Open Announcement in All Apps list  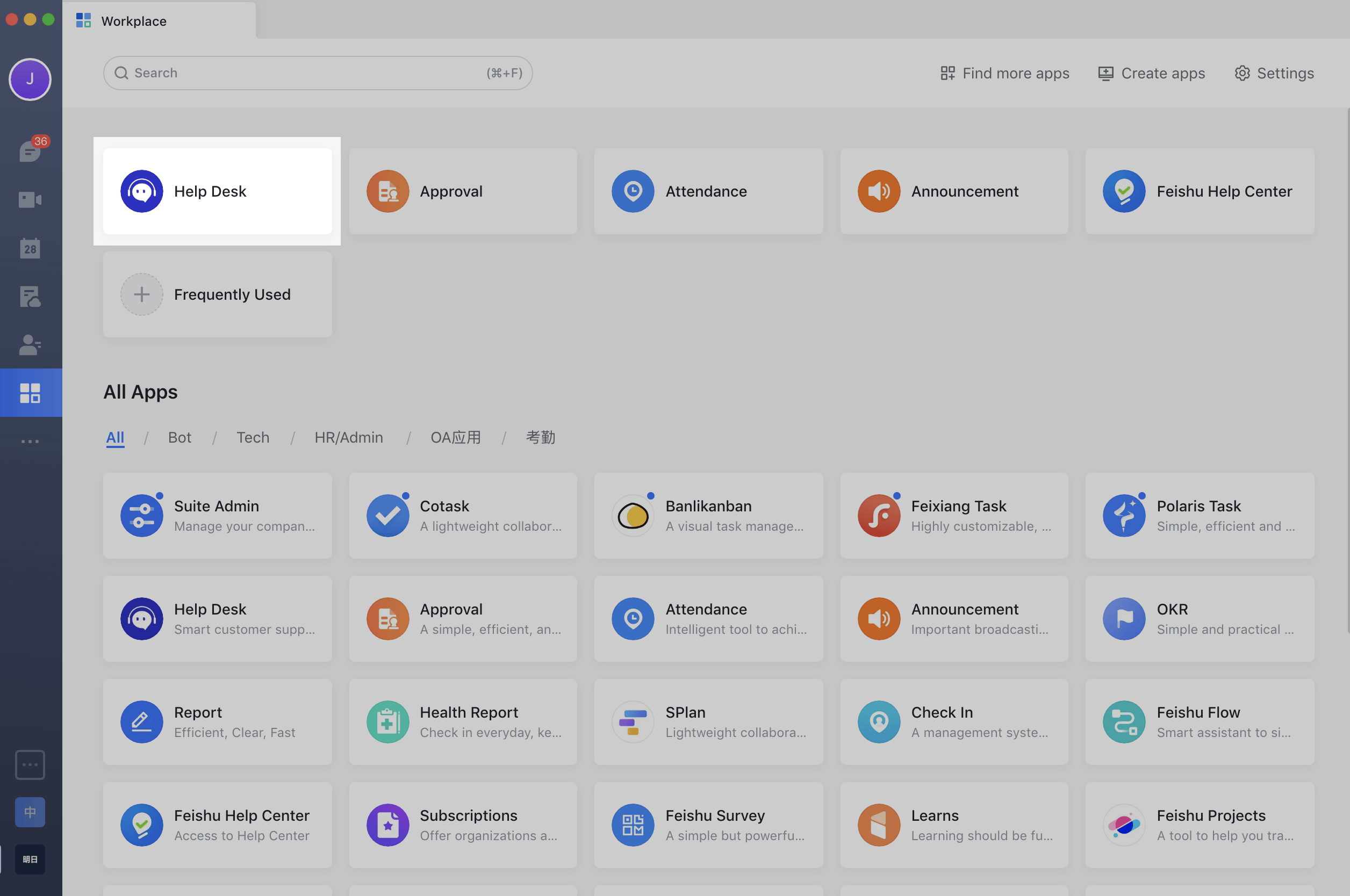pyautogui.click(x=954, y=619)
